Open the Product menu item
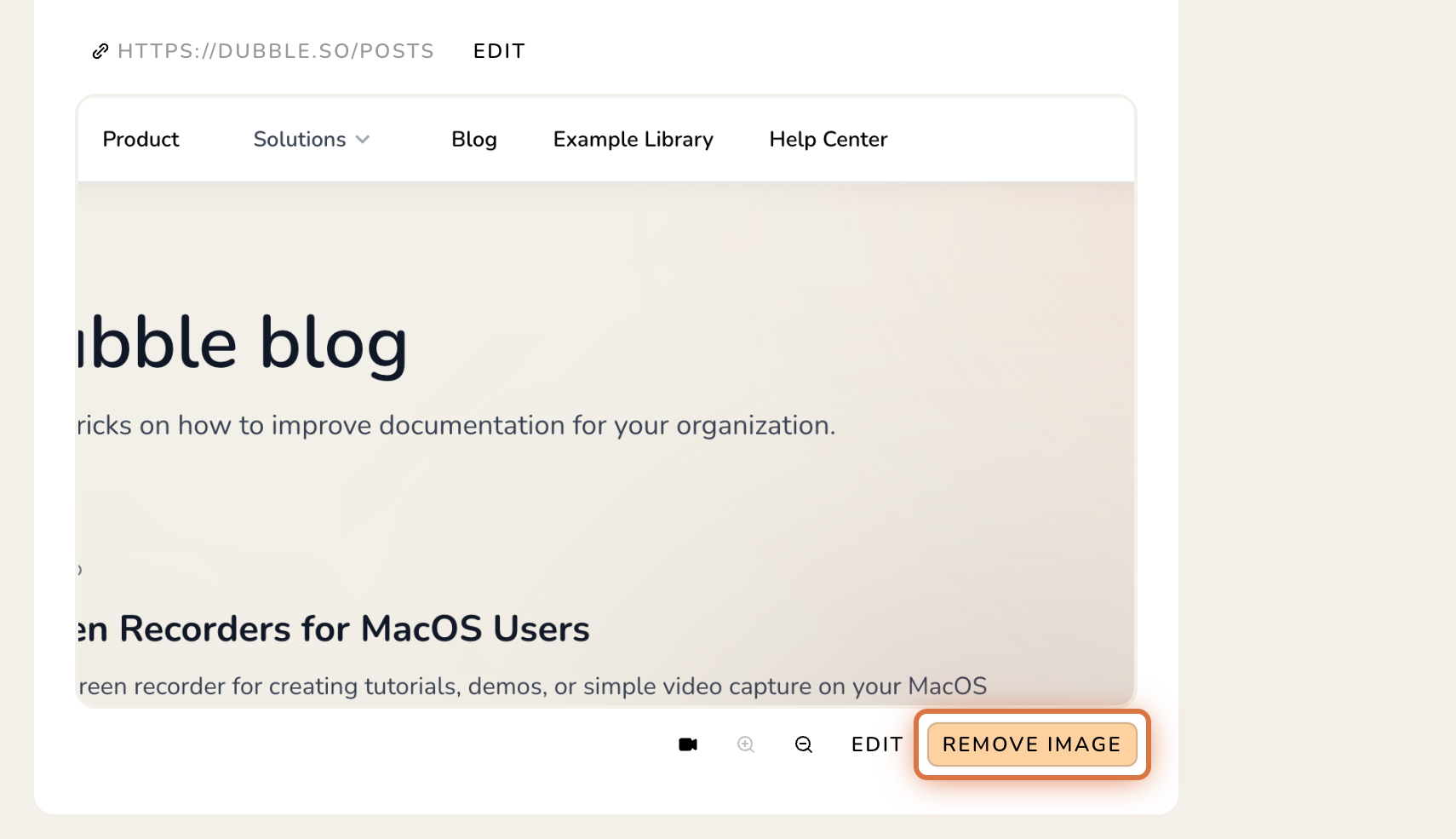This screenshot has width=1456, height=839. (140, 139)
